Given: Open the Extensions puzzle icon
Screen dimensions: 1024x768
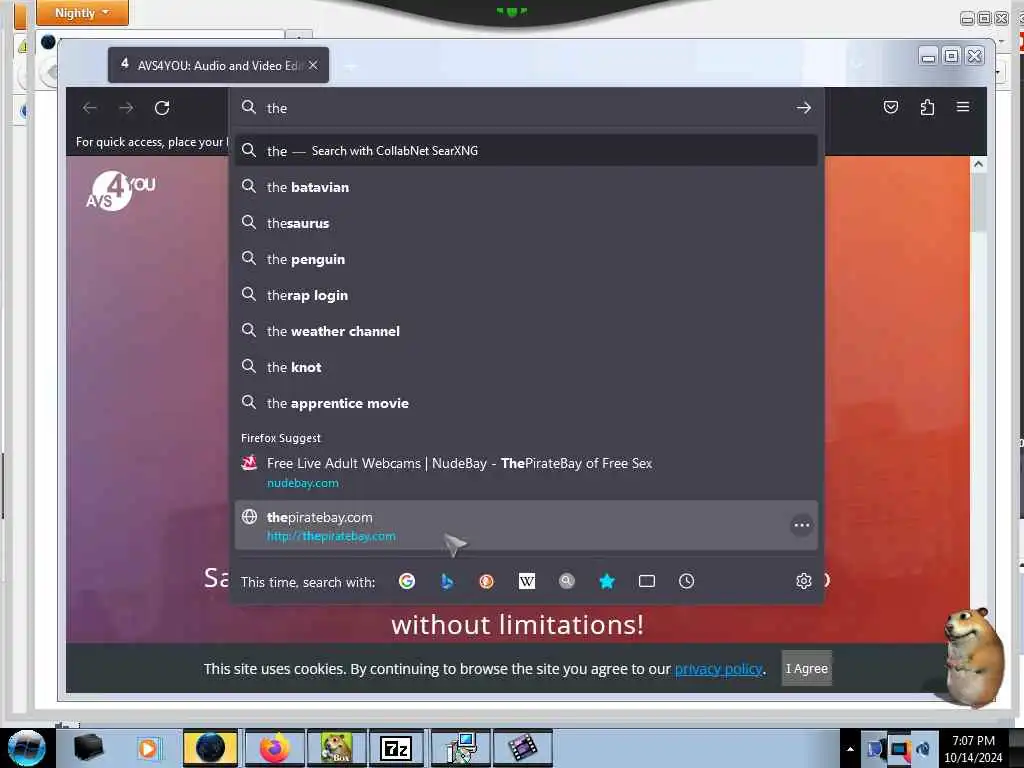Looking at the screenshot, I should [927, 107].
